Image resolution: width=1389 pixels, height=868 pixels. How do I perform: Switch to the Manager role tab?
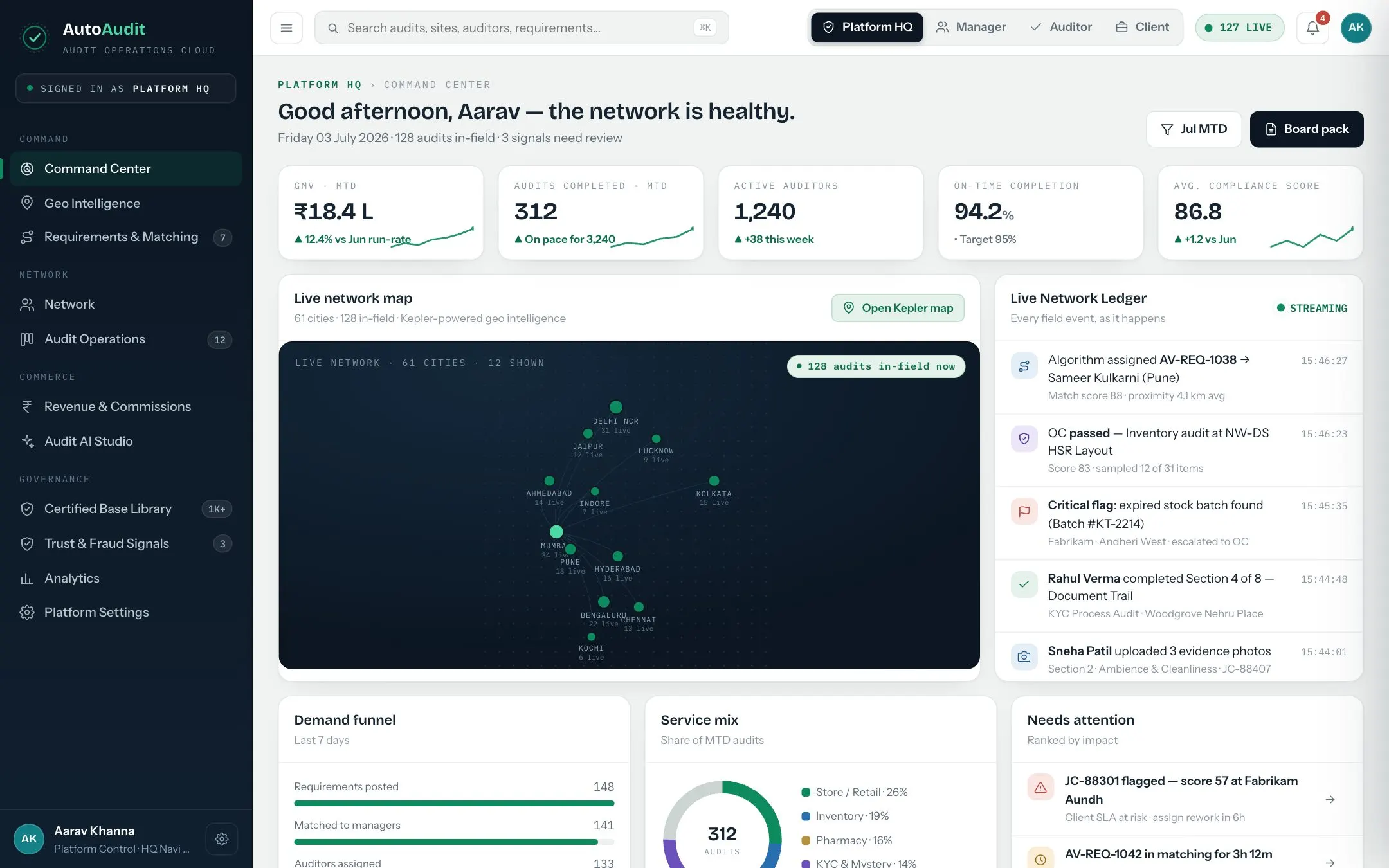971,27
